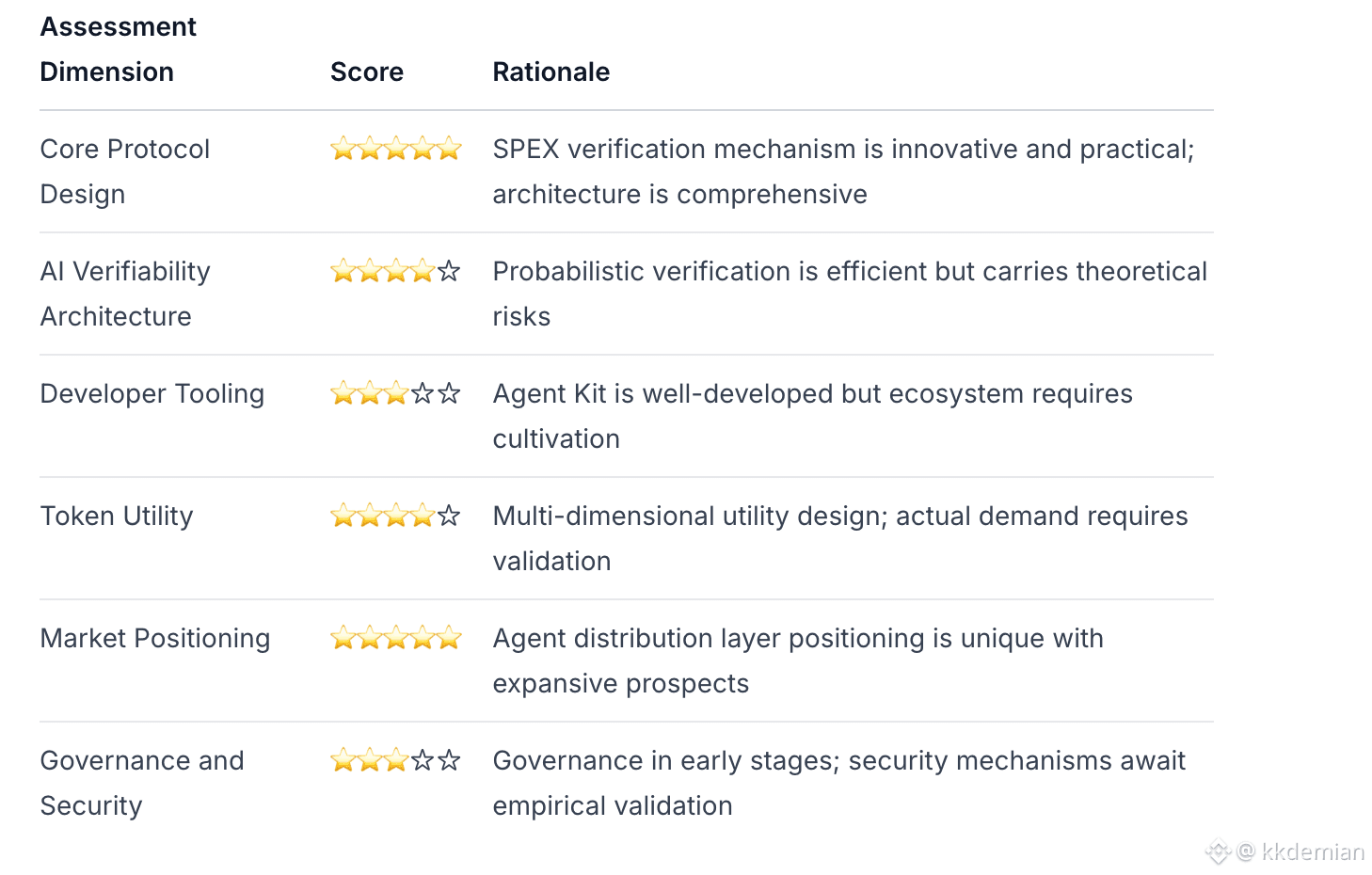Screen dimensions: 1372x875
Task: Click the Rationale column header
Action: (551, 72)
